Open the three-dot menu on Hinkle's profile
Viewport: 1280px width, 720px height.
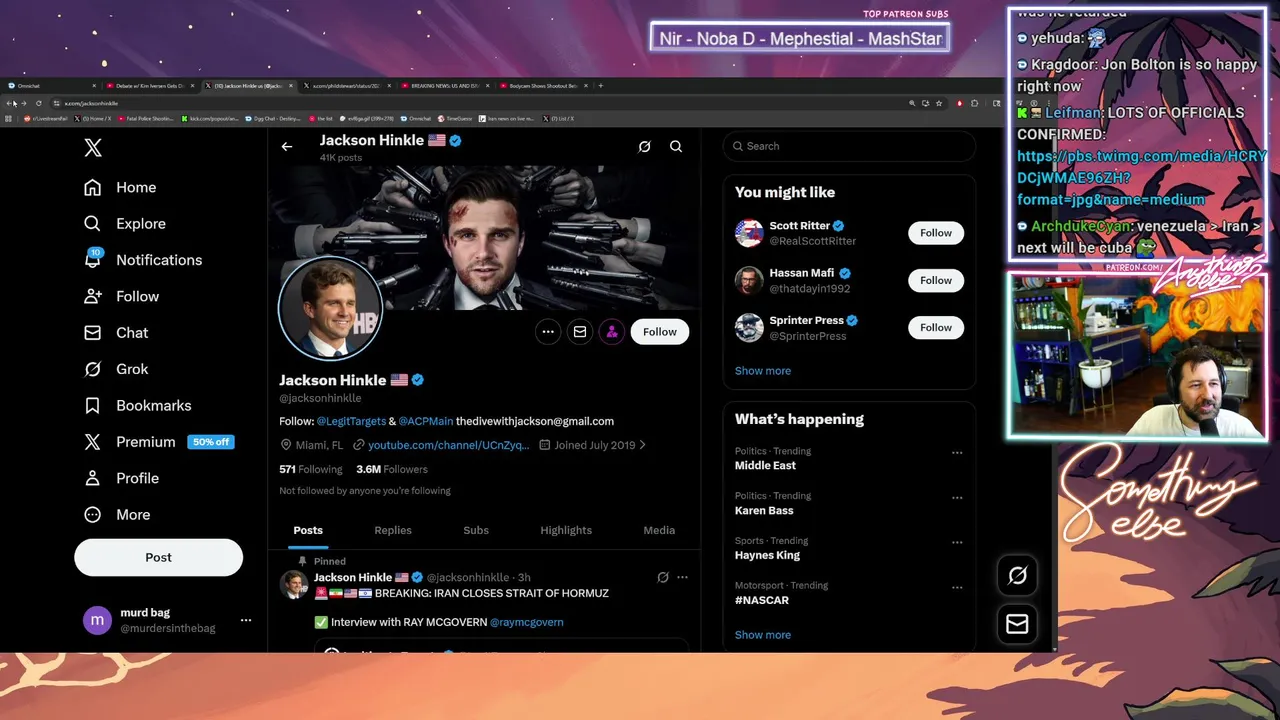click(548, 332)
